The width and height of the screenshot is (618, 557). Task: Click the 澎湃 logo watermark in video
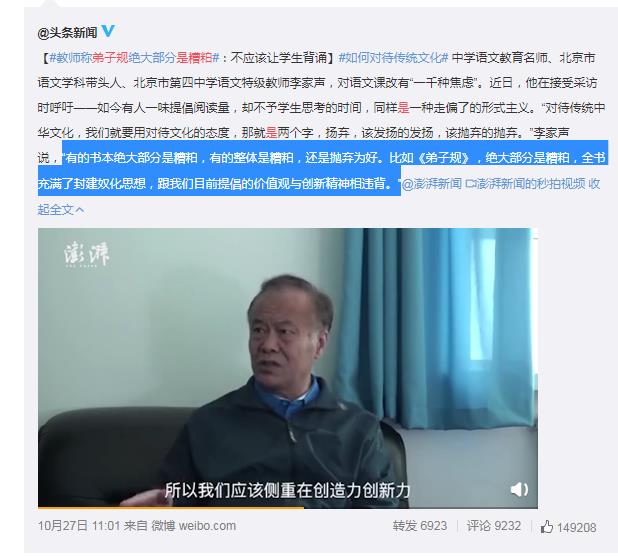[x=87, y=254]
